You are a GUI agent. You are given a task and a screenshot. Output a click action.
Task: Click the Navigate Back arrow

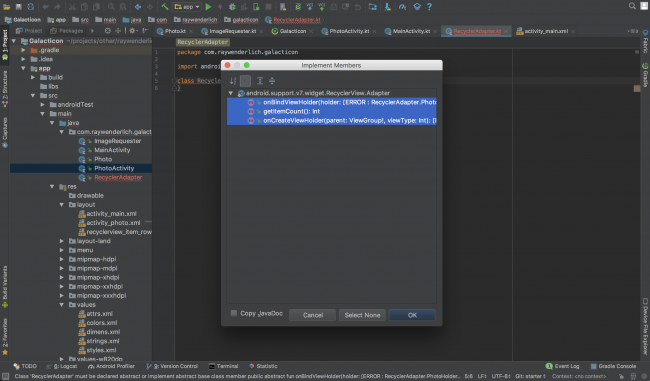pos(138,7)
